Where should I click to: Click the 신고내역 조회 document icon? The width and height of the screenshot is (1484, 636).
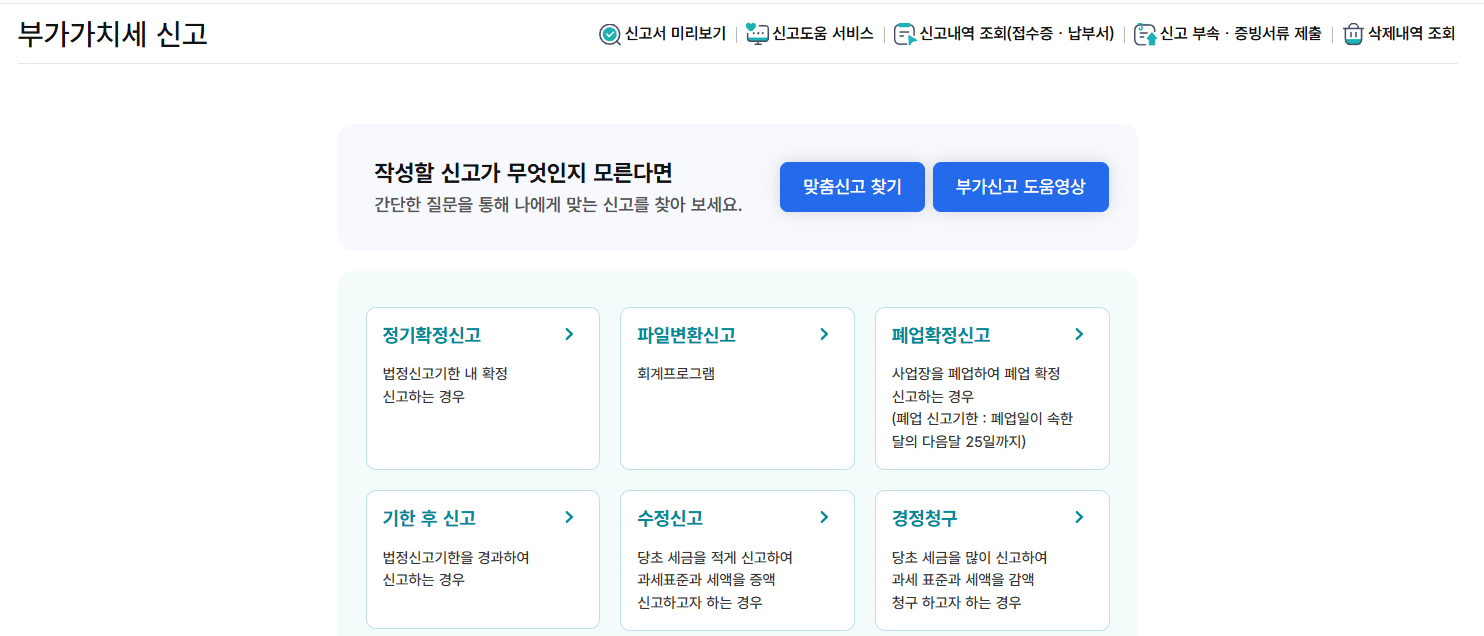(904, 34)
